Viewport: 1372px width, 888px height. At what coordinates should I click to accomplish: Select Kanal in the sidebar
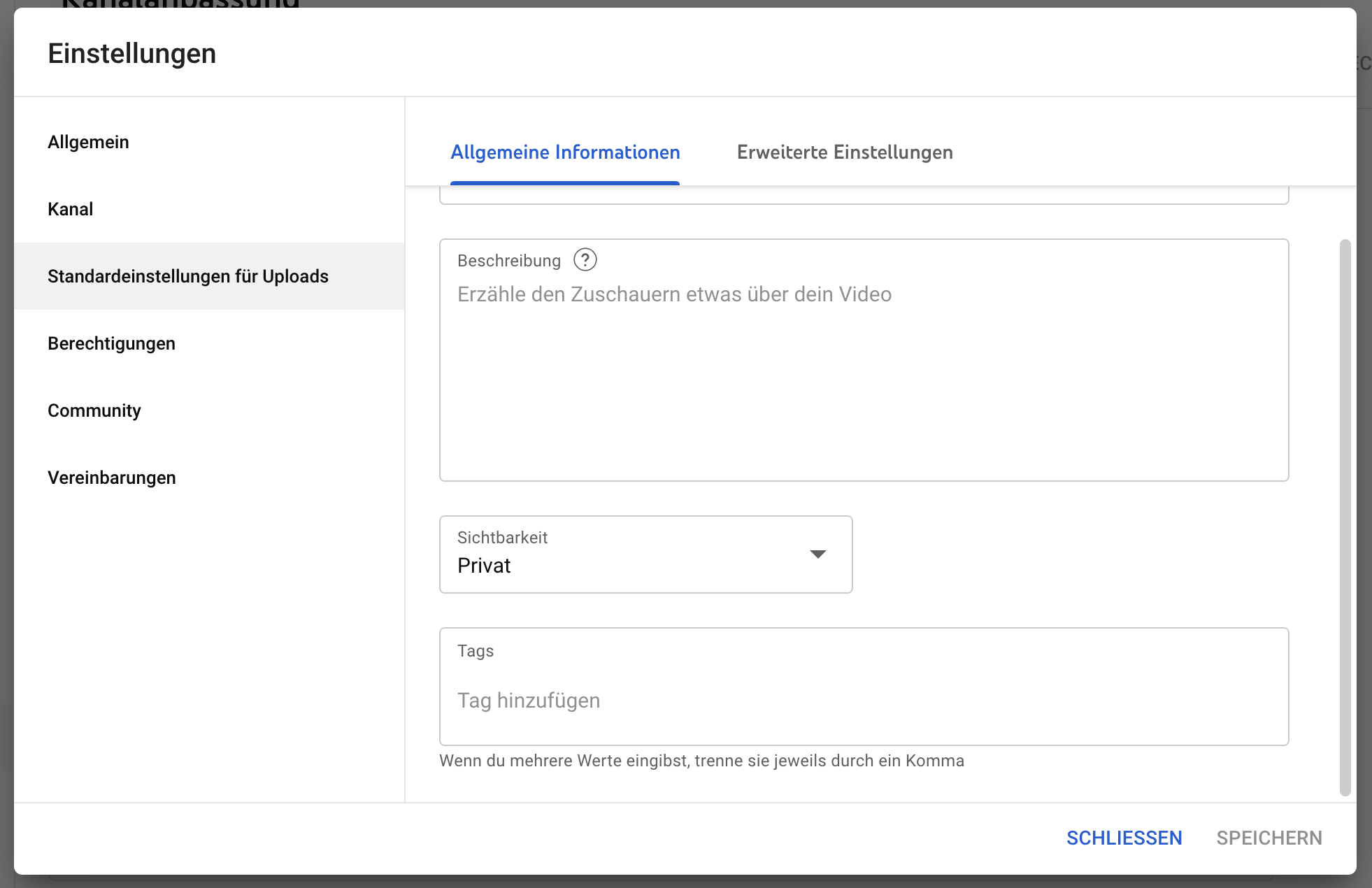[70, 209]
